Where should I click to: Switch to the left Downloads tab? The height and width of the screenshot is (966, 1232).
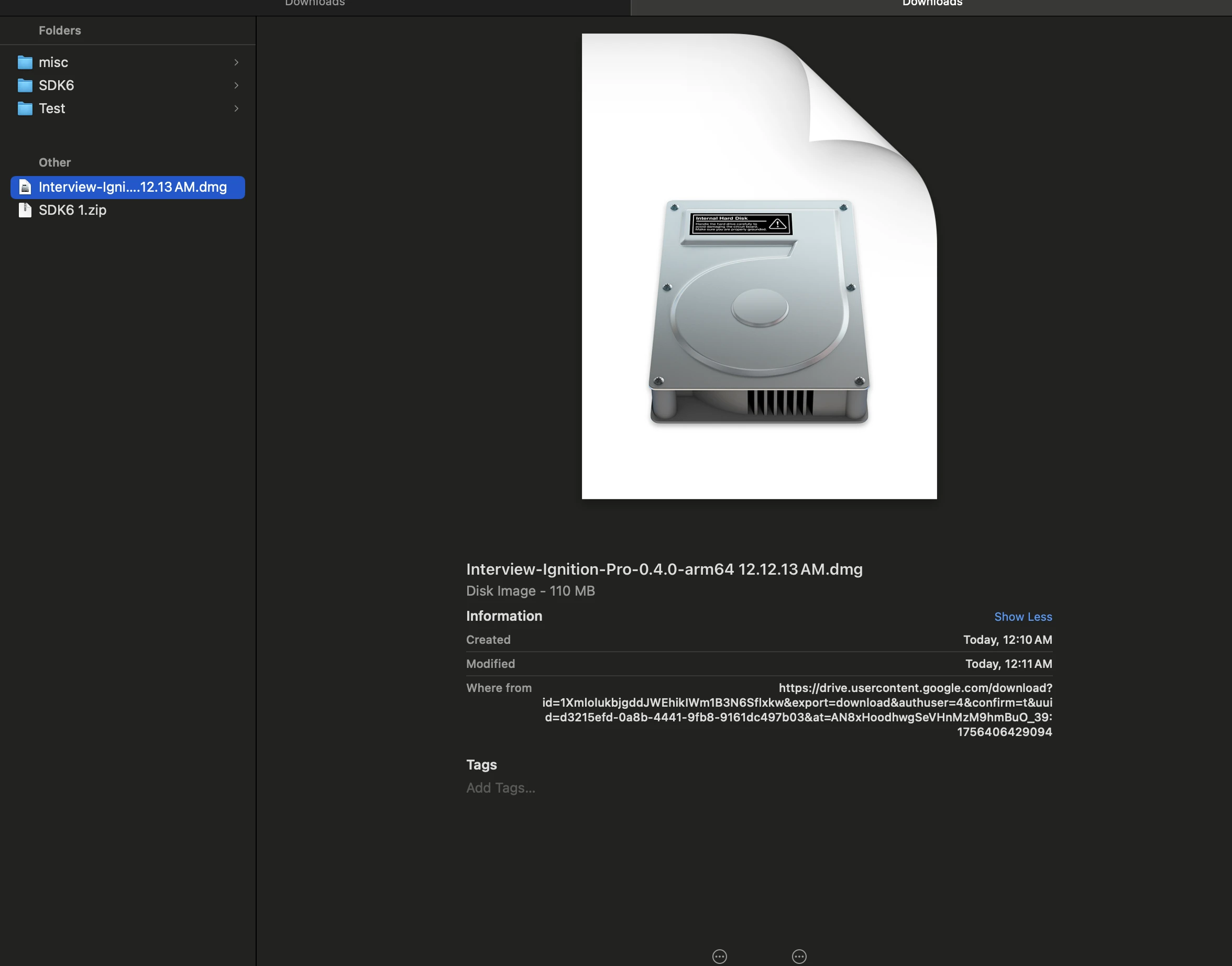point(315,3)
